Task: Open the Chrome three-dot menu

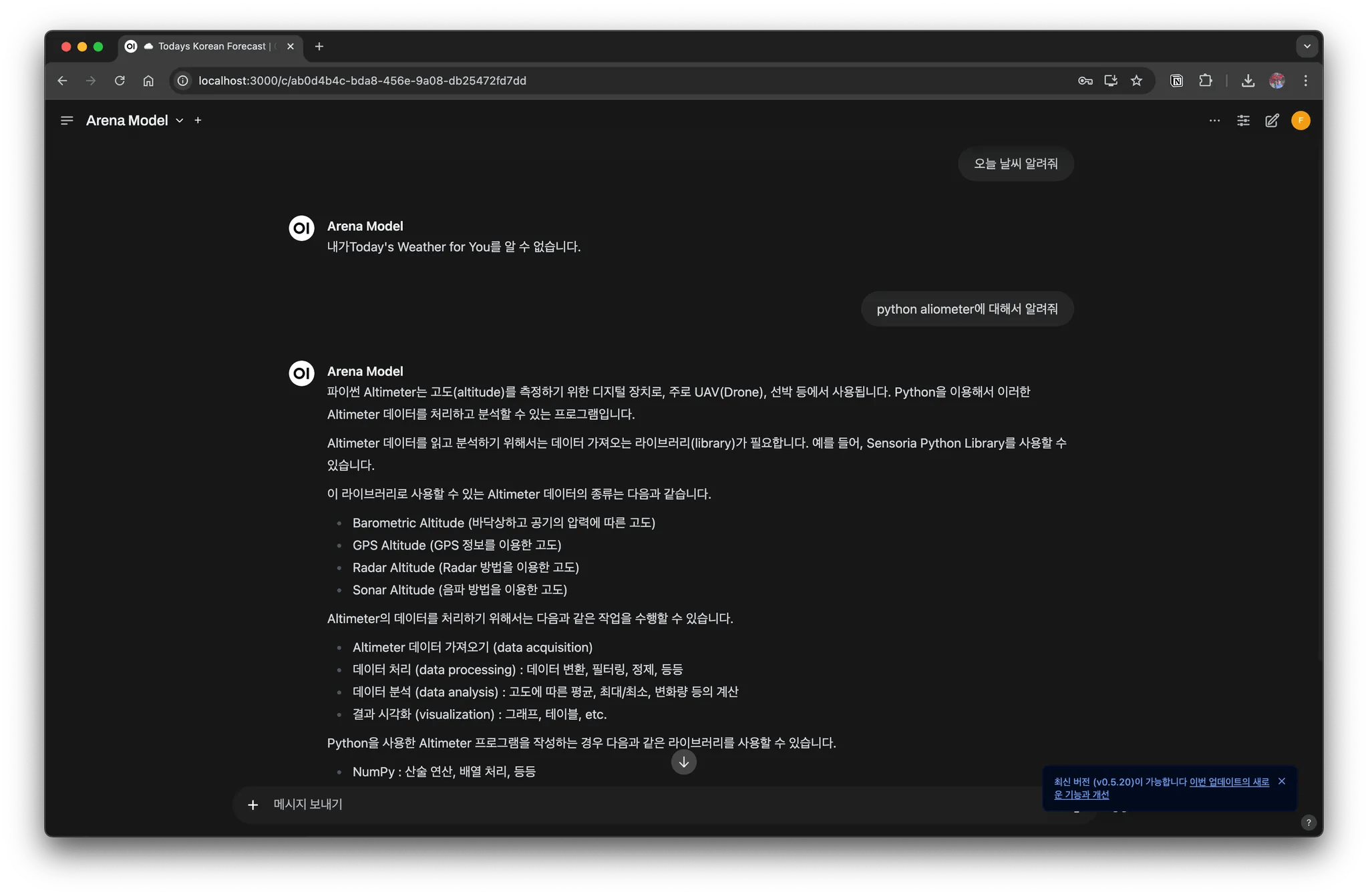Action: [1305, 81]
